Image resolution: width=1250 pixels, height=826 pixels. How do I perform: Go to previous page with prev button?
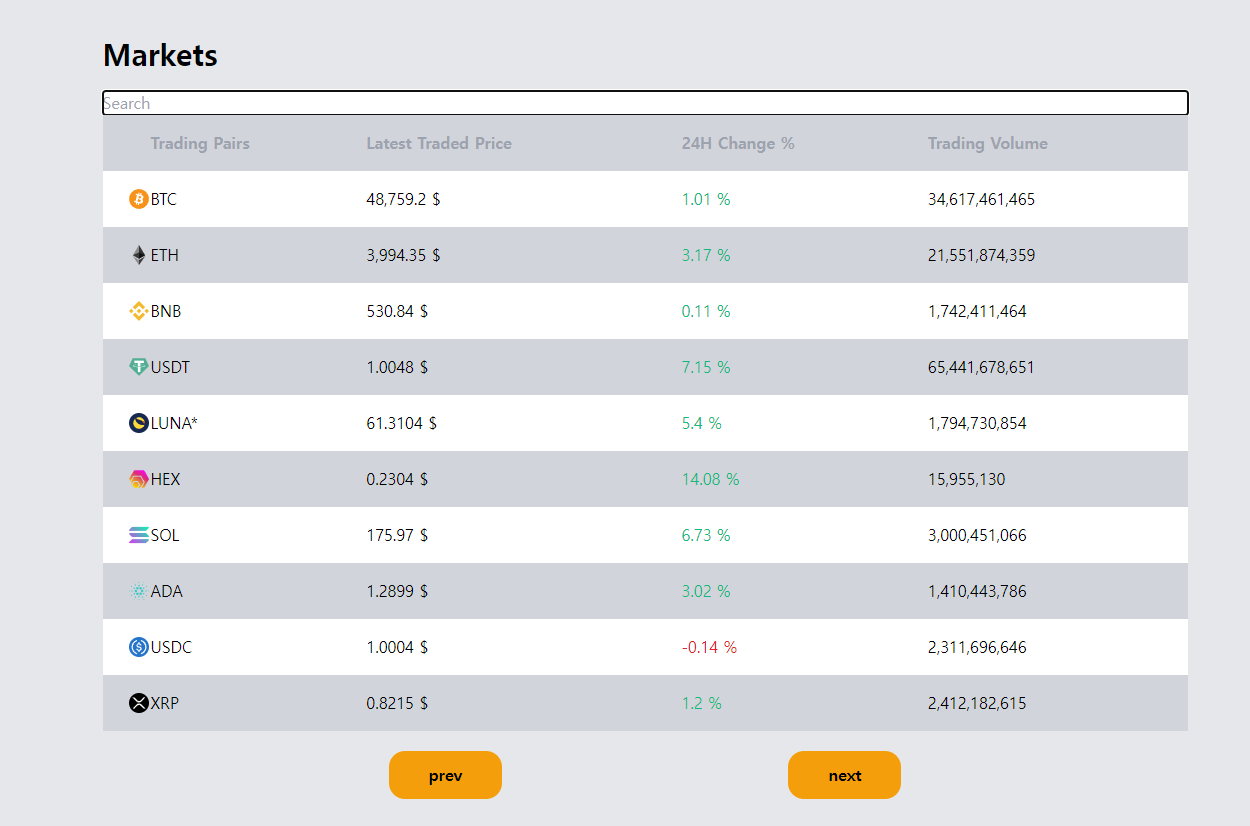(x=445, y=775)
